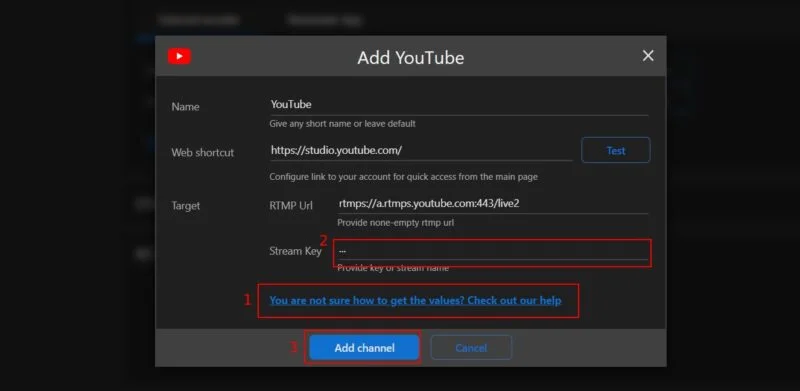Click the 'Web shortcut' label
Viewport: 800px width, 391px height.
[x=203, y=153]
